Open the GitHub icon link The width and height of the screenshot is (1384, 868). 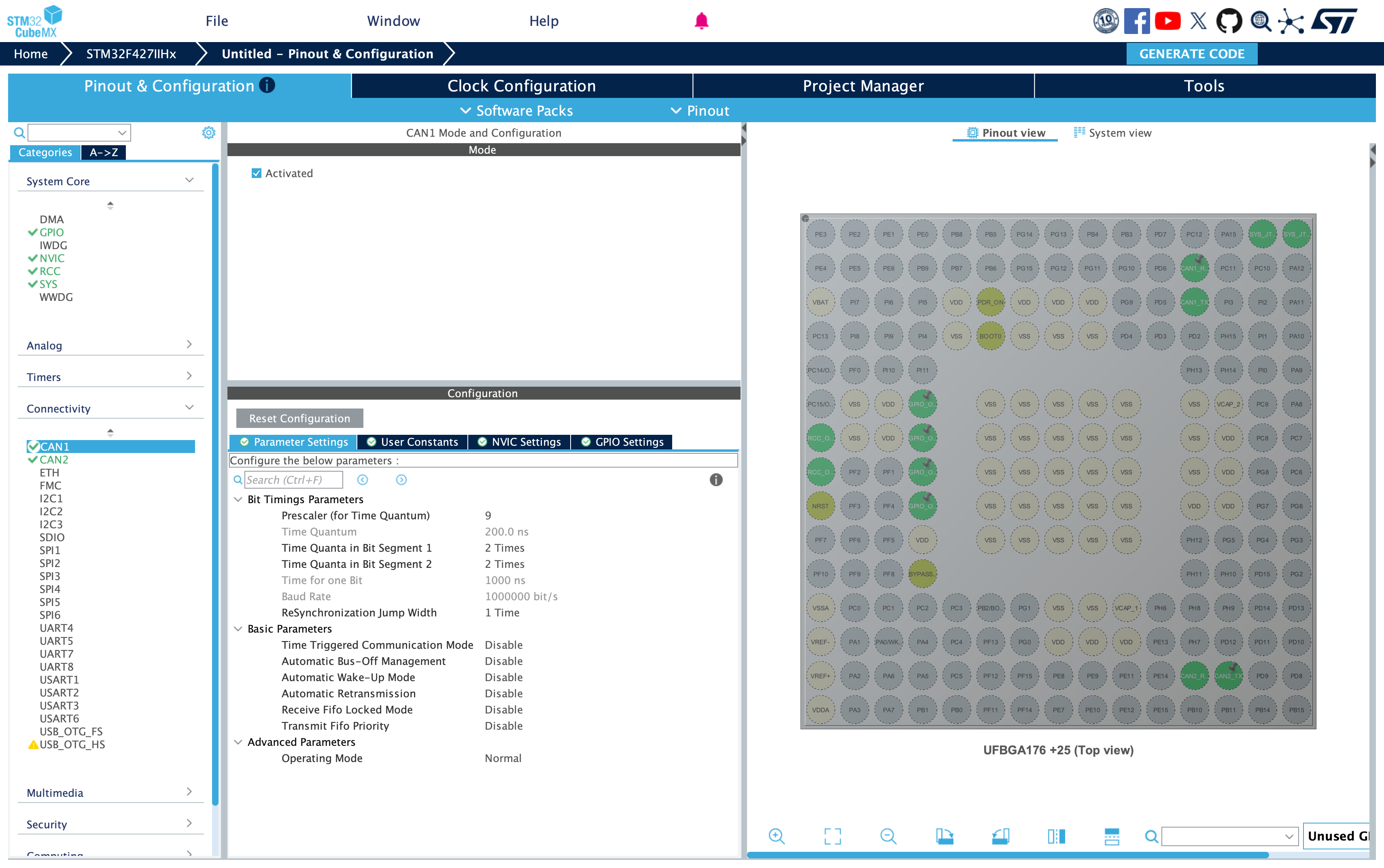(1229, 21)
